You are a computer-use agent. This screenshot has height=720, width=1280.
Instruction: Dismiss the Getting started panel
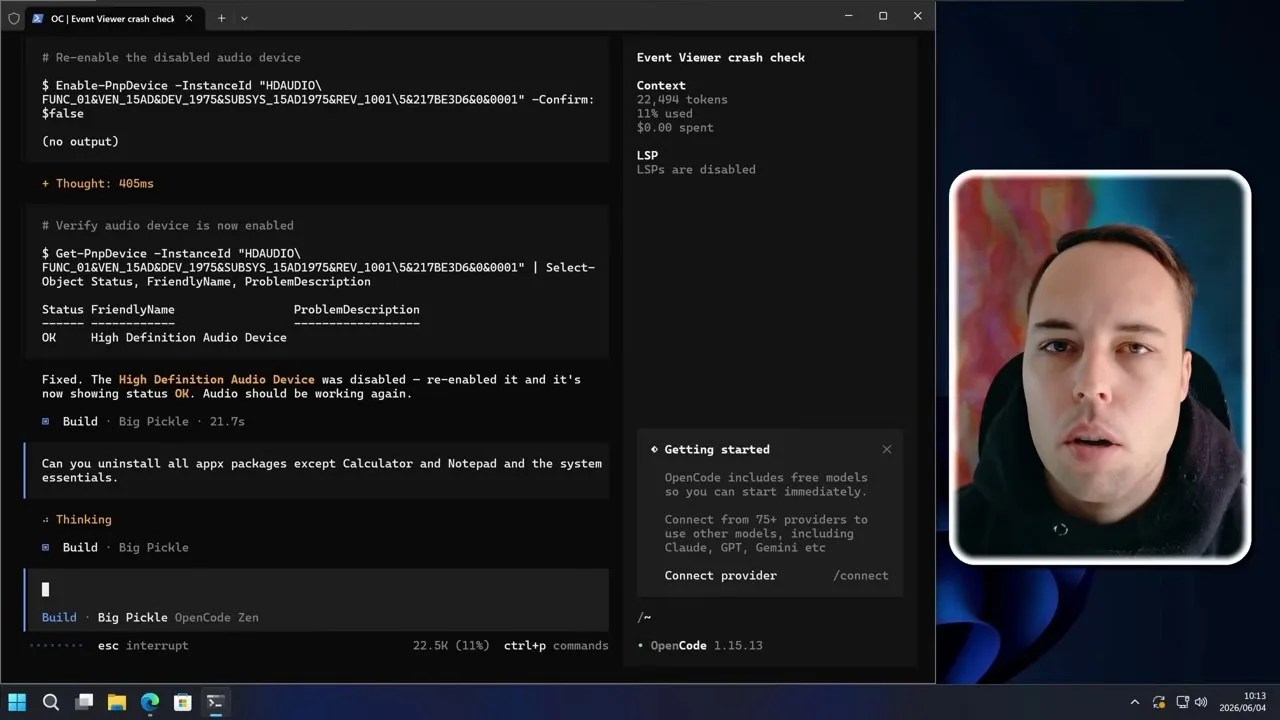[x=886, y=449]
